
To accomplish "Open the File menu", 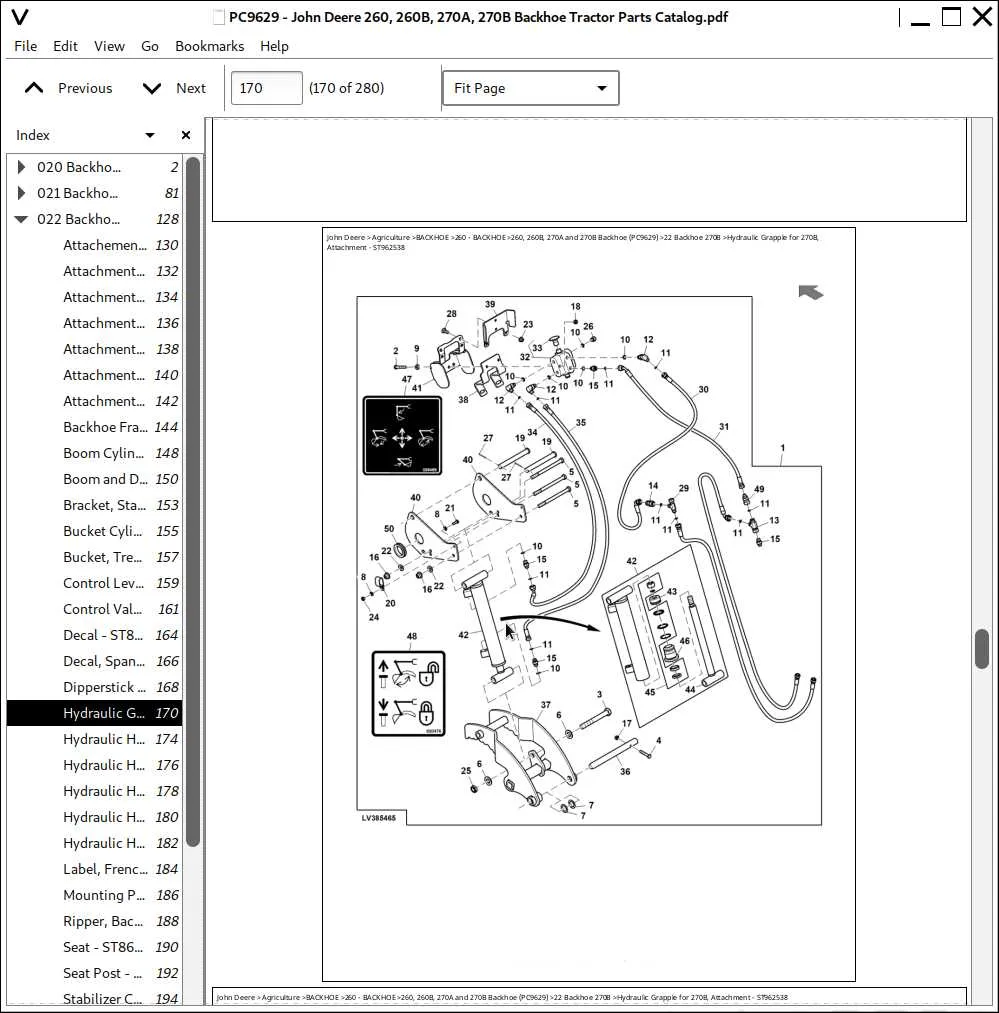I will [x=25, y=46].
